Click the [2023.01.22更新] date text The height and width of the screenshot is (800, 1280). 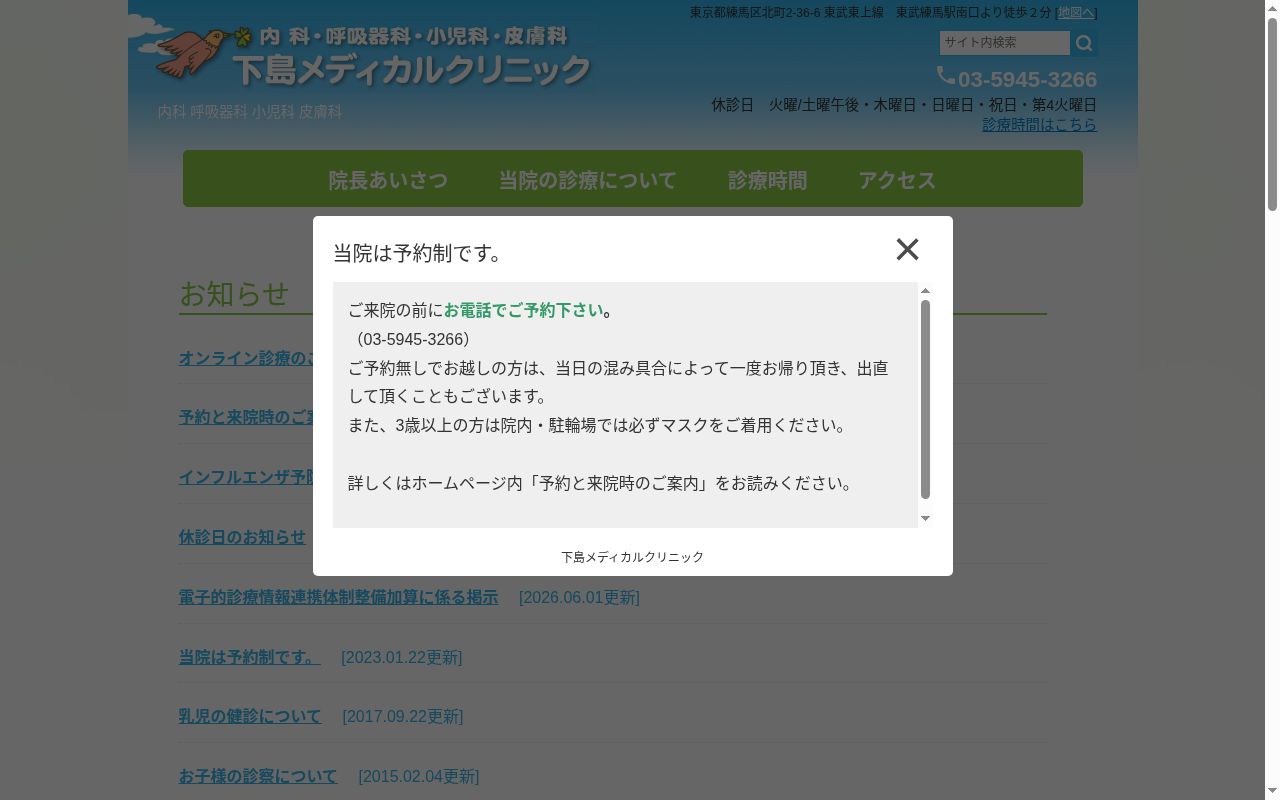[x=401, y=657]
